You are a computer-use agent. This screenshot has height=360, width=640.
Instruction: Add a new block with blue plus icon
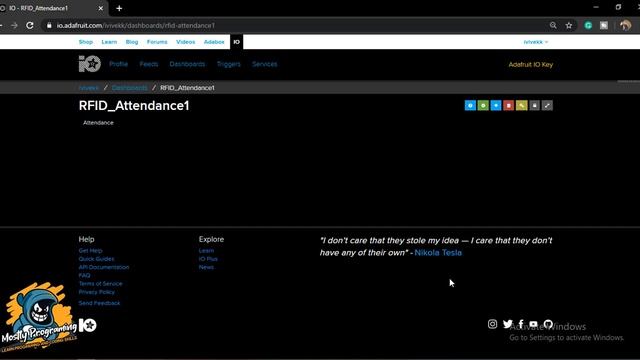496,106
